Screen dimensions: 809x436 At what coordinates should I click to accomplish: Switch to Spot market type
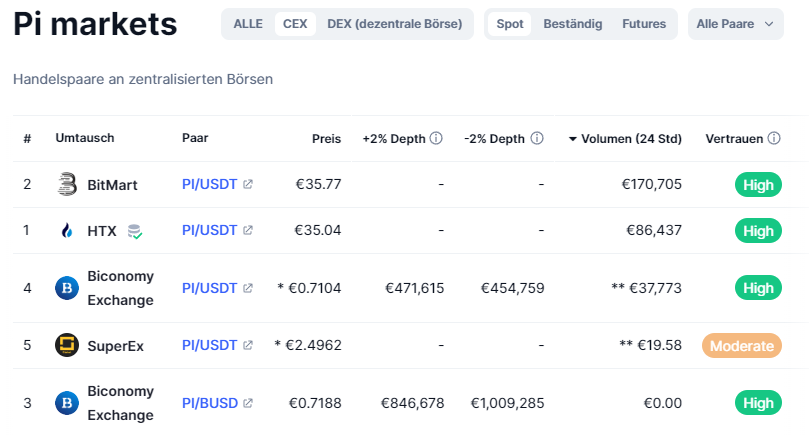click(510, 24)
